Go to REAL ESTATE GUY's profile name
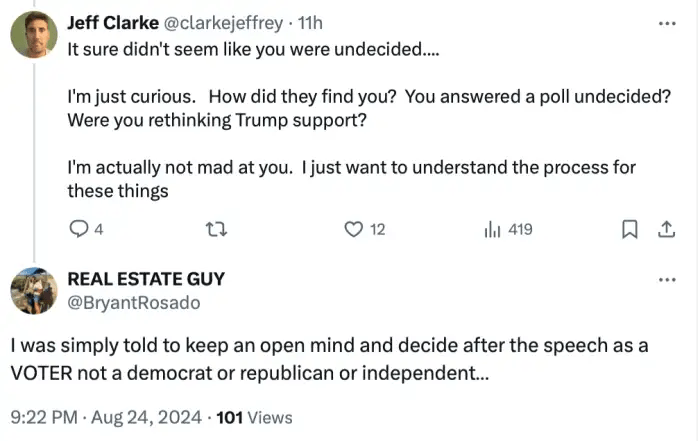This screenshot has height=441, width=700. (146, 279)
